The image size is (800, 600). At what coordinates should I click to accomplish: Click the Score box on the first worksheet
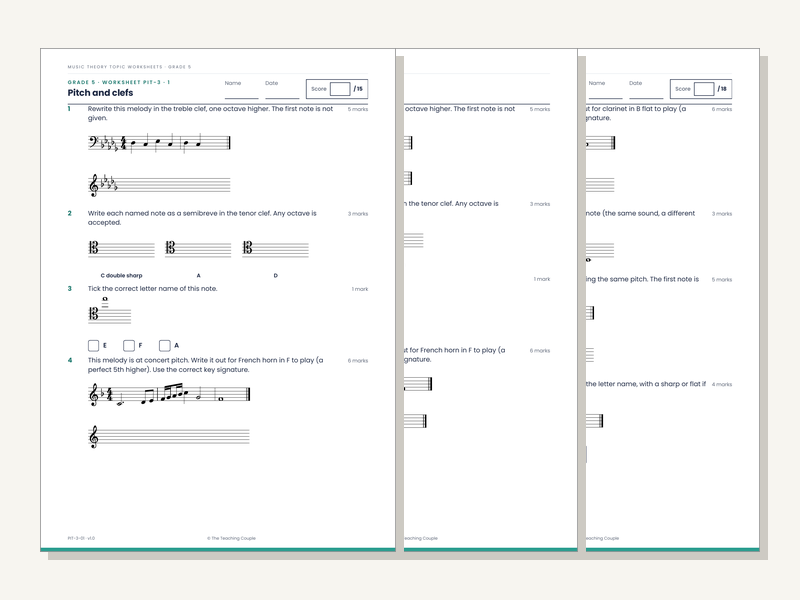[340, 89]
